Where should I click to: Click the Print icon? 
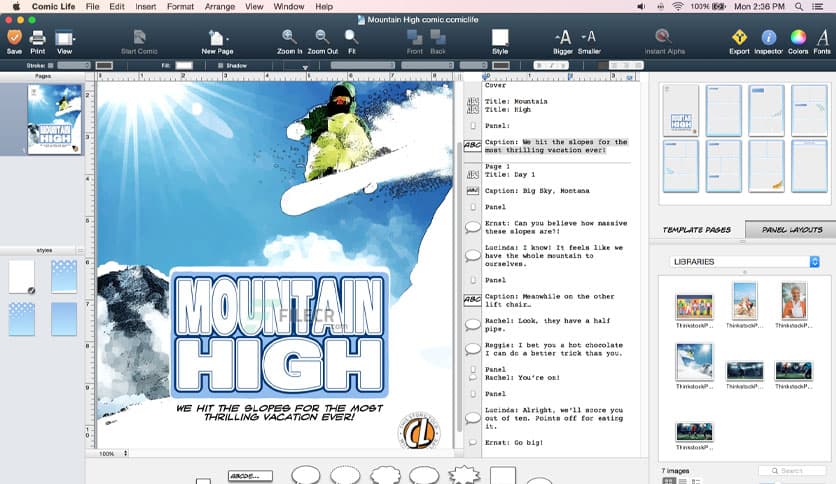(x=38, y=38)
